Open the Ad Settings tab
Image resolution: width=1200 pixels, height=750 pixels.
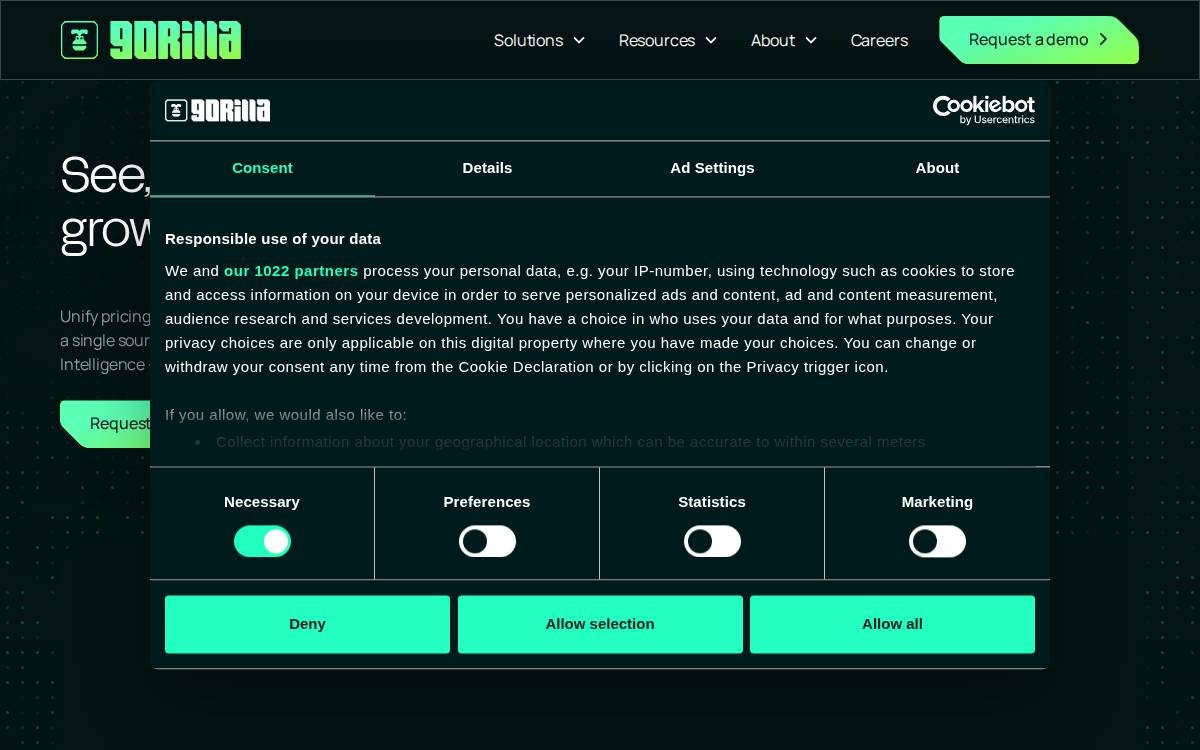[712, 168]
